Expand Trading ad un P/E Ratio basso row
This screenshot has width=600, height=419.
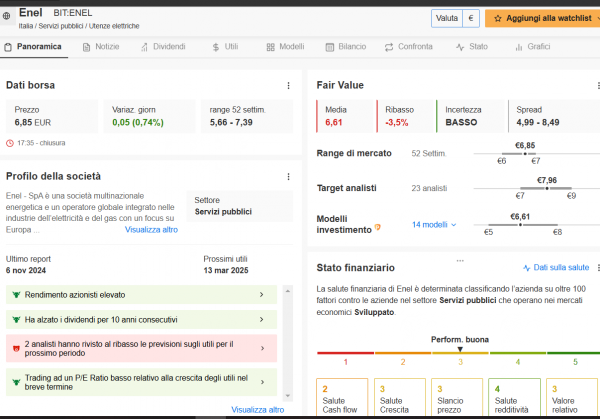coord(141,382)
